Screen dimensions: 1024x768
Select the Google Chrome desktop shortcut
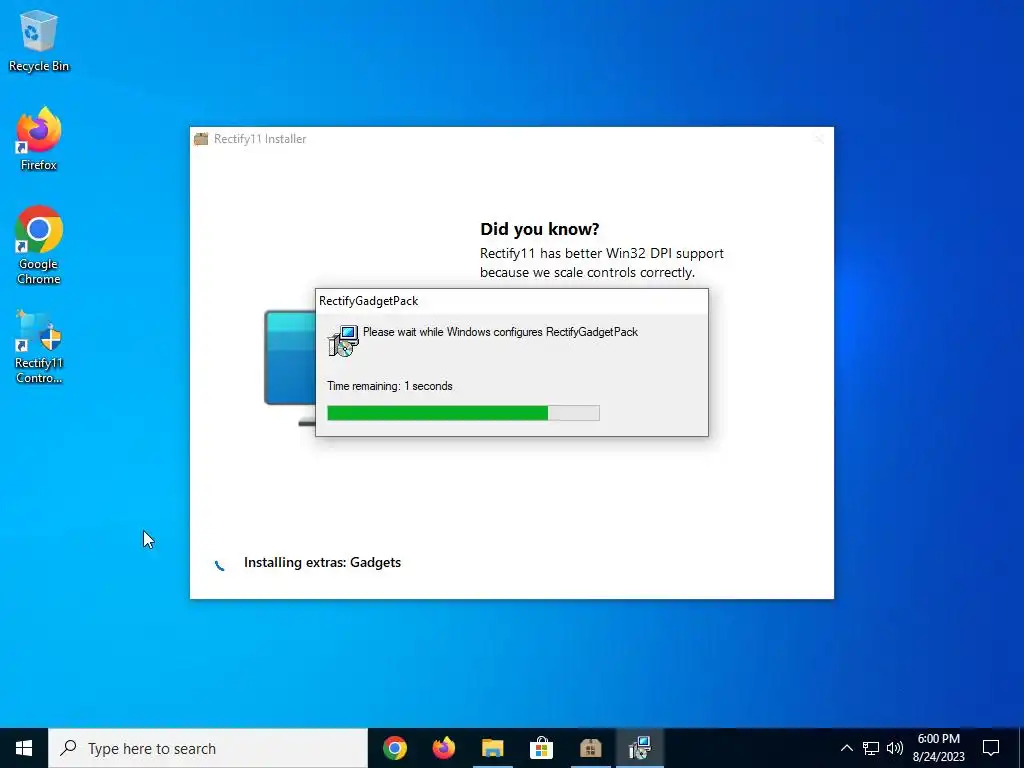point(39,245)
